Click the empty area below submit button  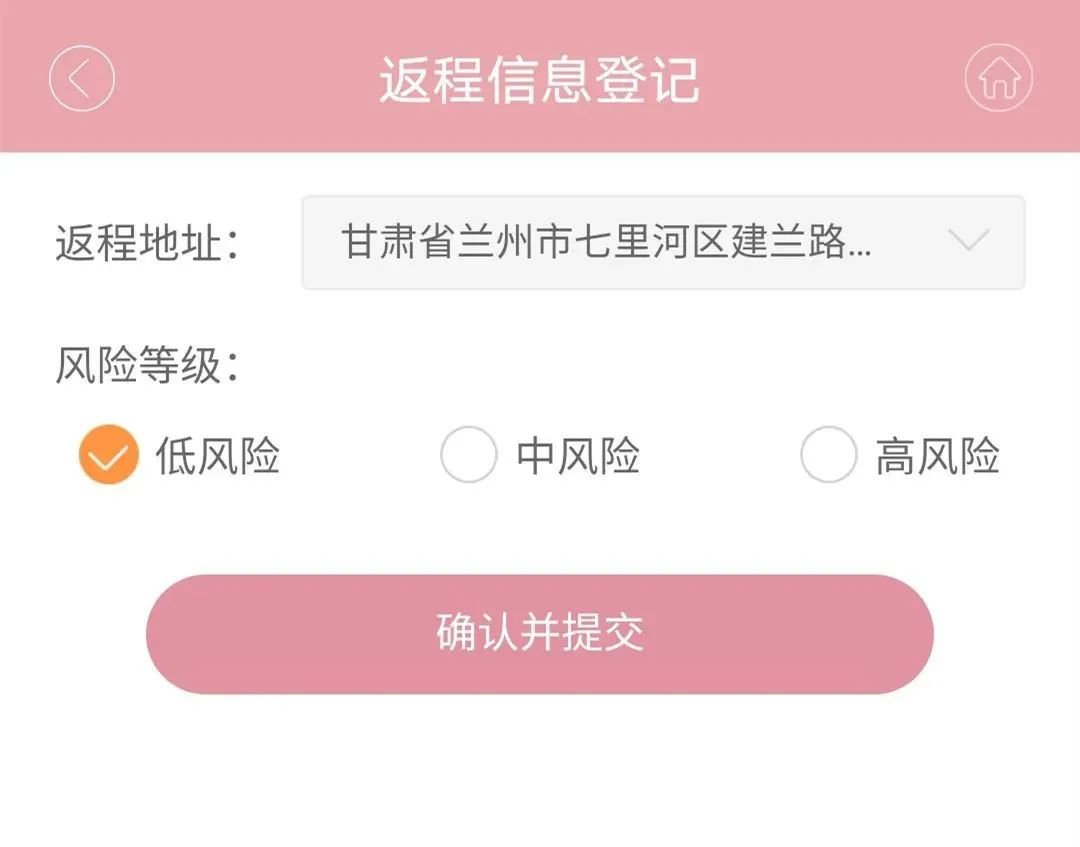540,770
